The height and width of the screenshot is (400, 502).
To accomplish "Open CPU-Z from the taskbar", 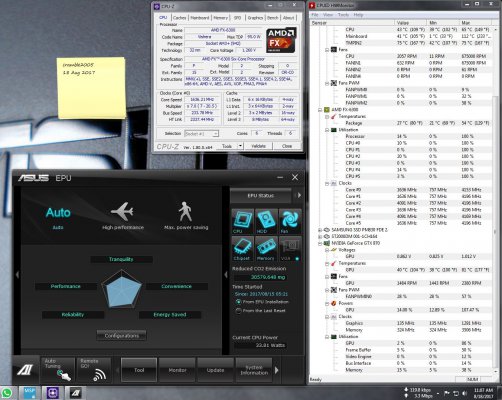I will tap(53, 393).
